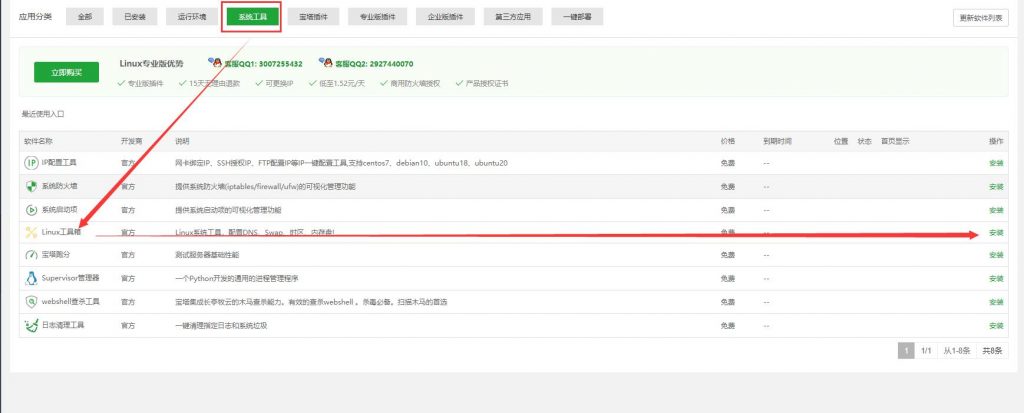Click the 一键清理指定日志和系统垃圾 description
The height and width of the screenshot is (413, 1024).
(221, 325)
